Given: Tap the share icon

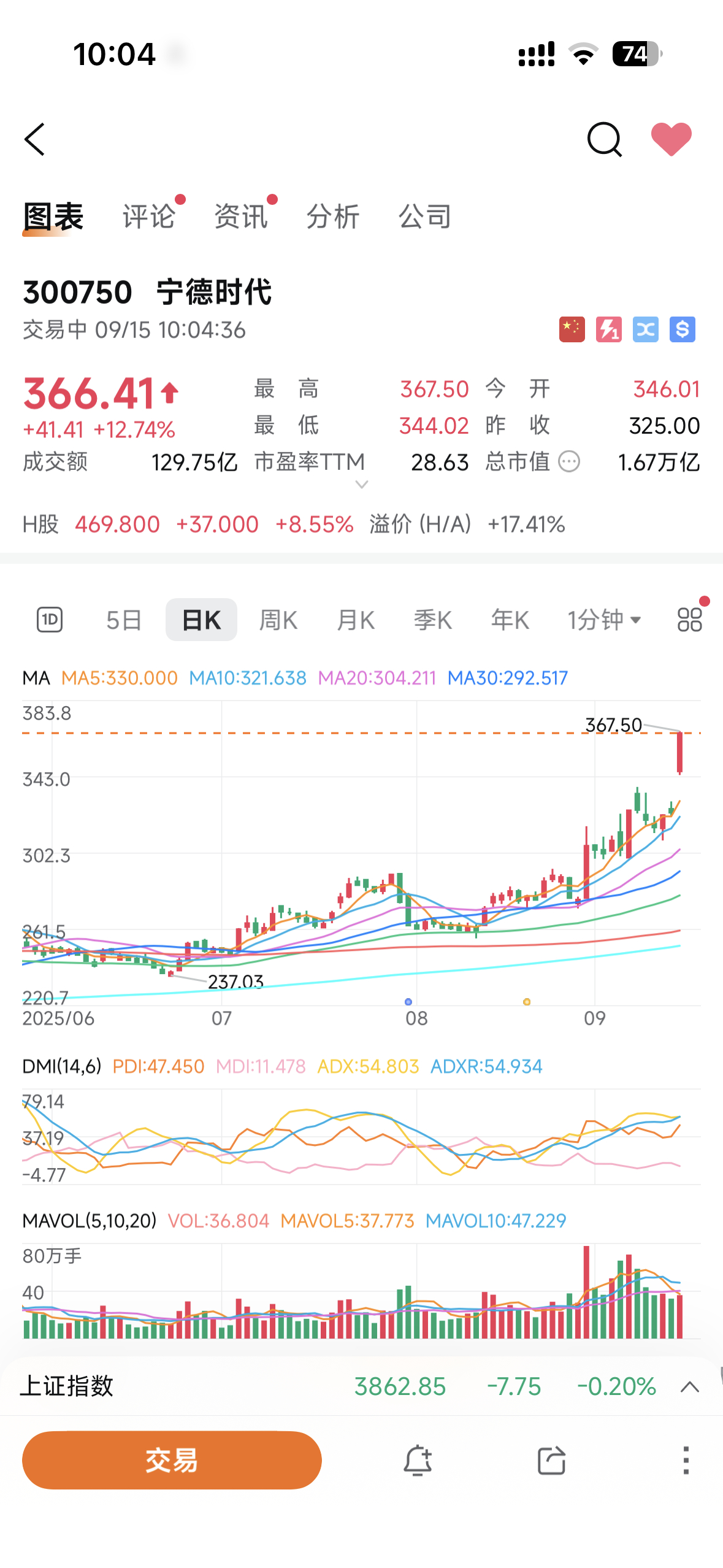Looking at the screenshot, I should coord(551,1460).
